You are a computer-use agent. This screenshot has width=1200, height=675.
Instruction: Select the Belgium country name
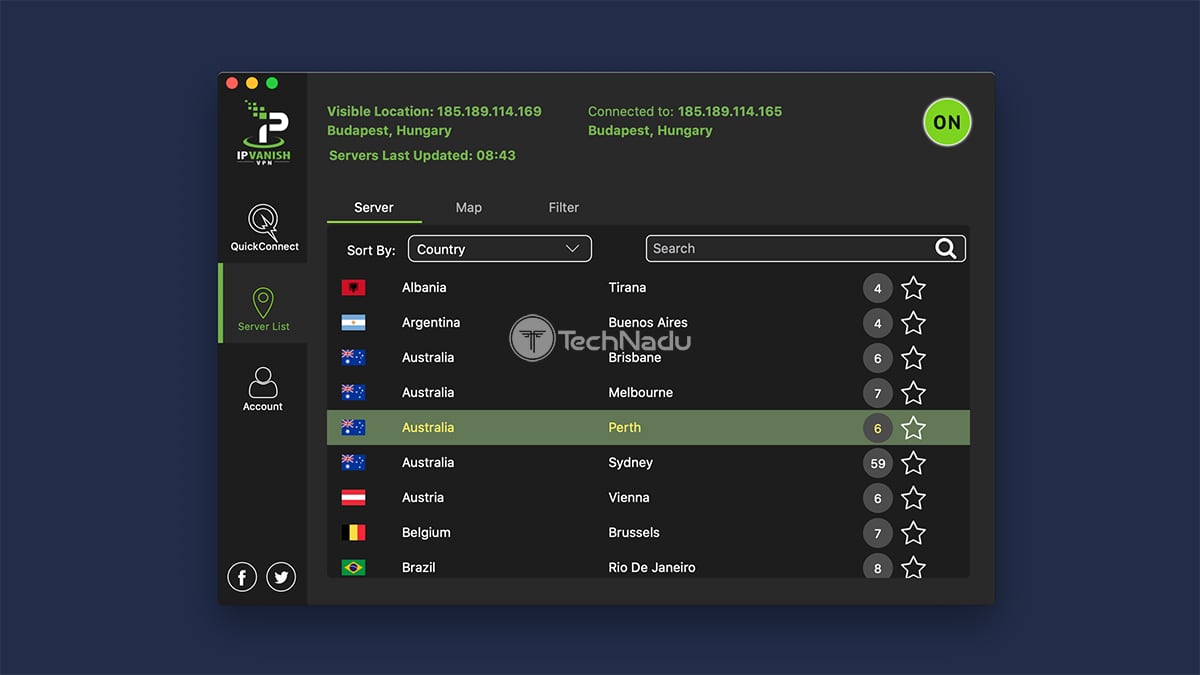click(x=426, y=533)
